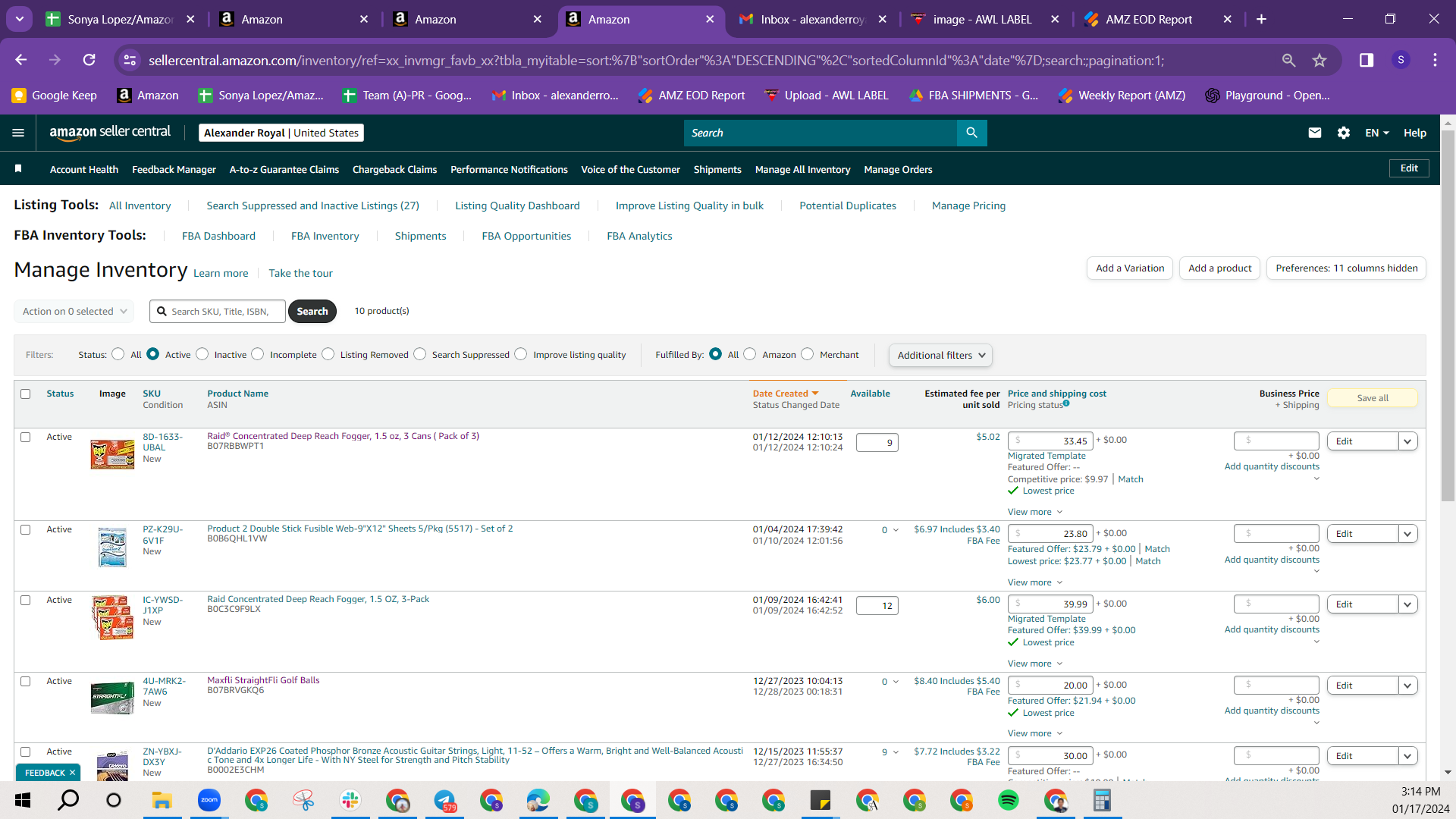This screenshot has width=1456, height=819.
Task: Open the Calculator from the taskbar
Action: (1102, 800)
